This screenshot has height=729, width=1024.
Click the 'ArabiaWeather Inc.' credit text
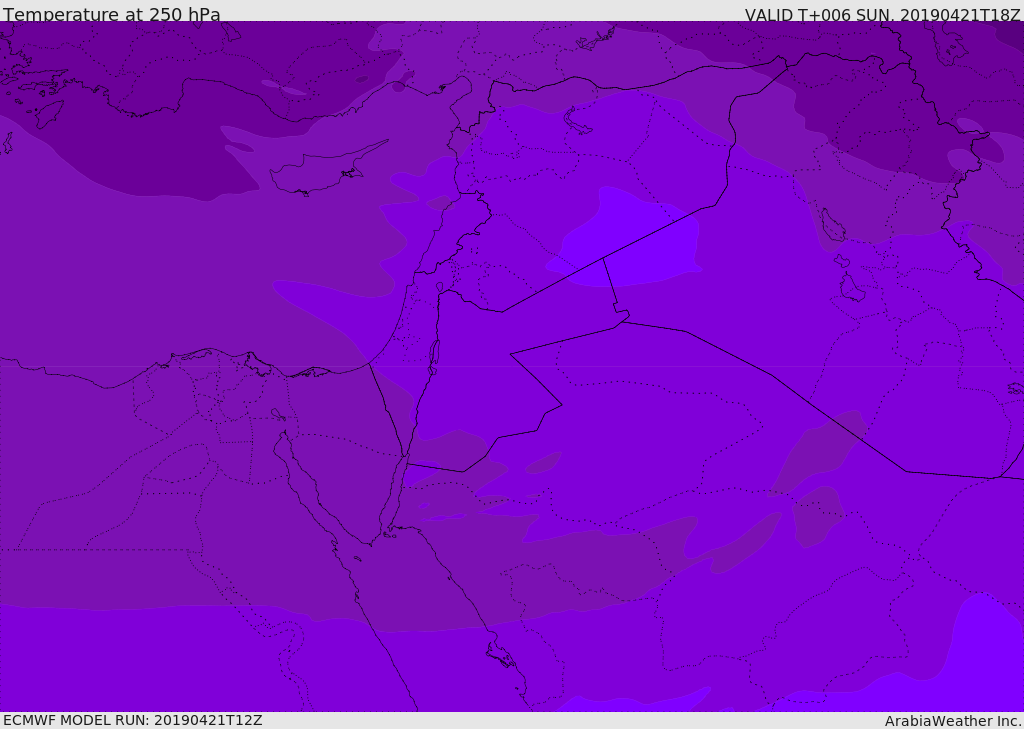953,721
